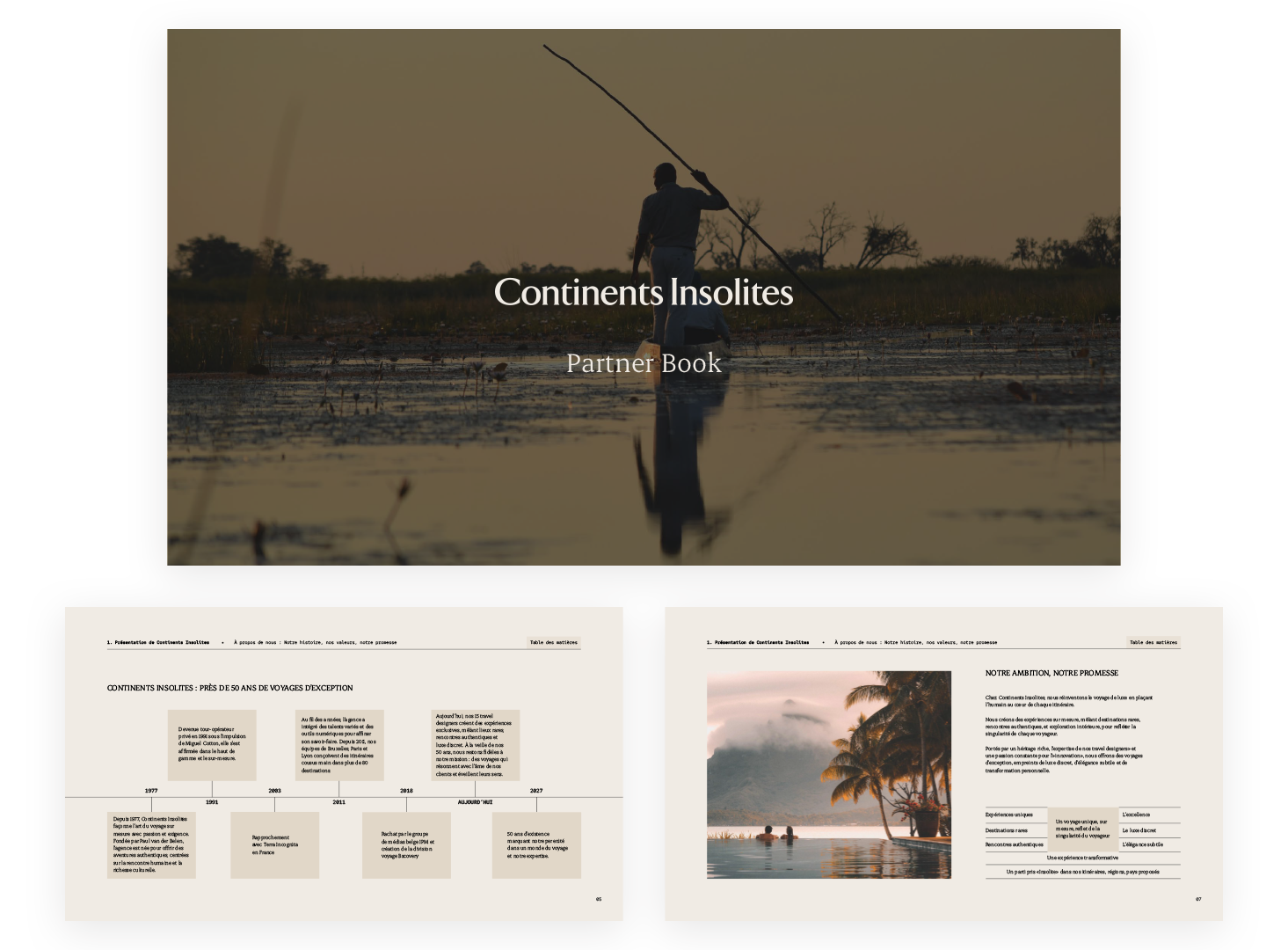1288x950 pixels.
Task: Select the 2018 timeline marker
Action: tap(406, 791)
